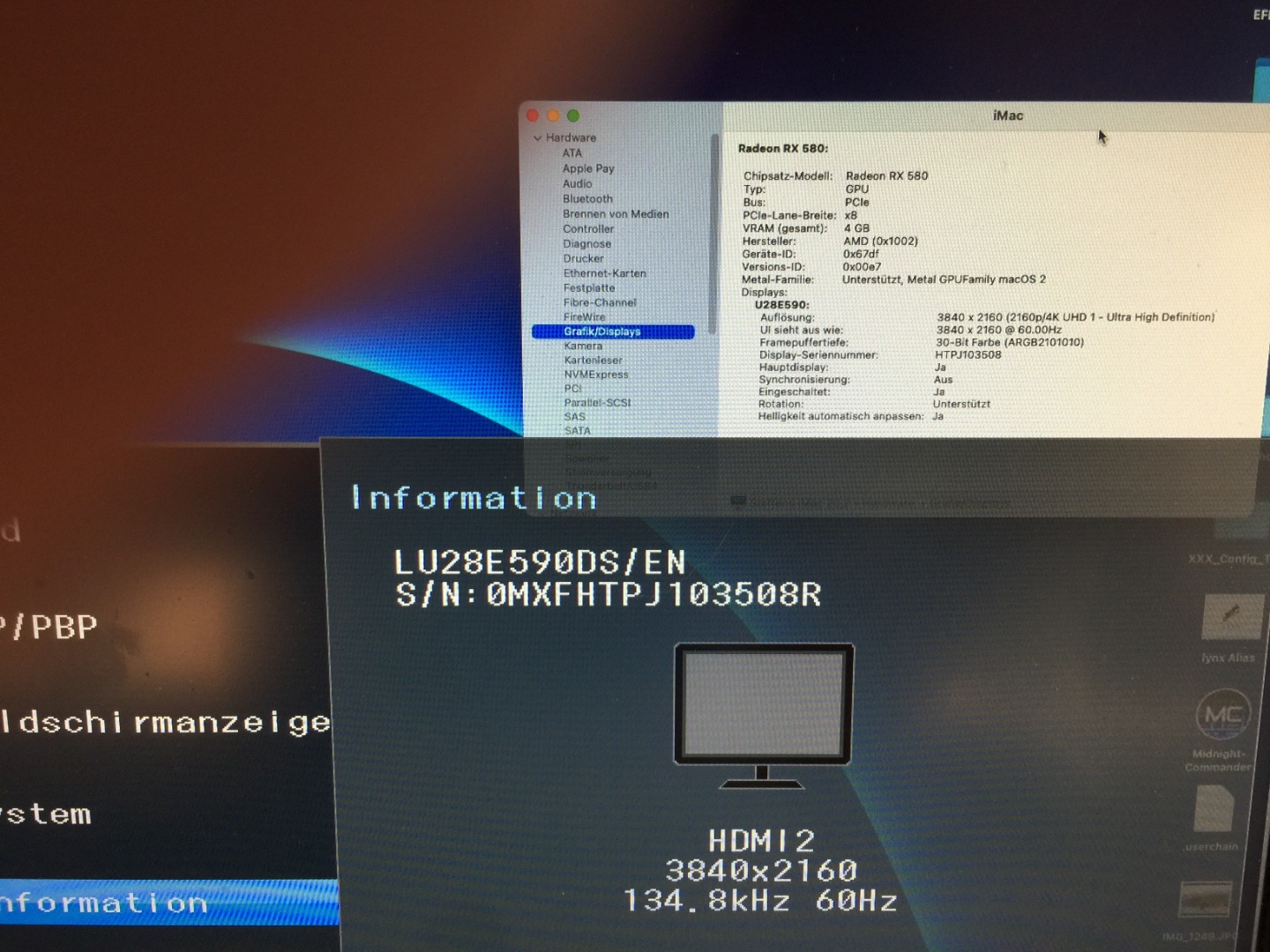Open the Kartenleser entry

tap(594, 361)
